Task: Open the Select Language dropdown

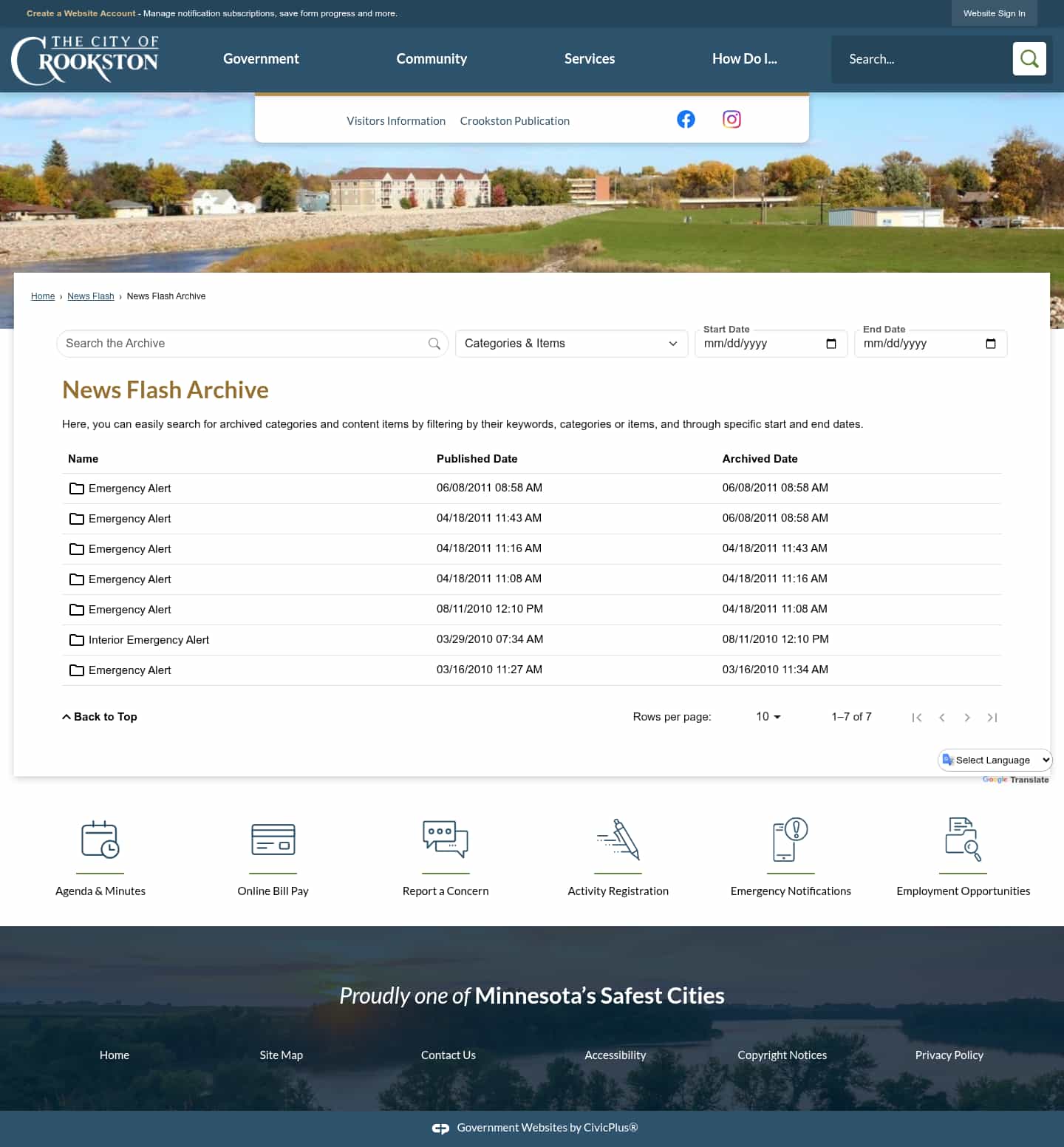Action: coord(995,760)
